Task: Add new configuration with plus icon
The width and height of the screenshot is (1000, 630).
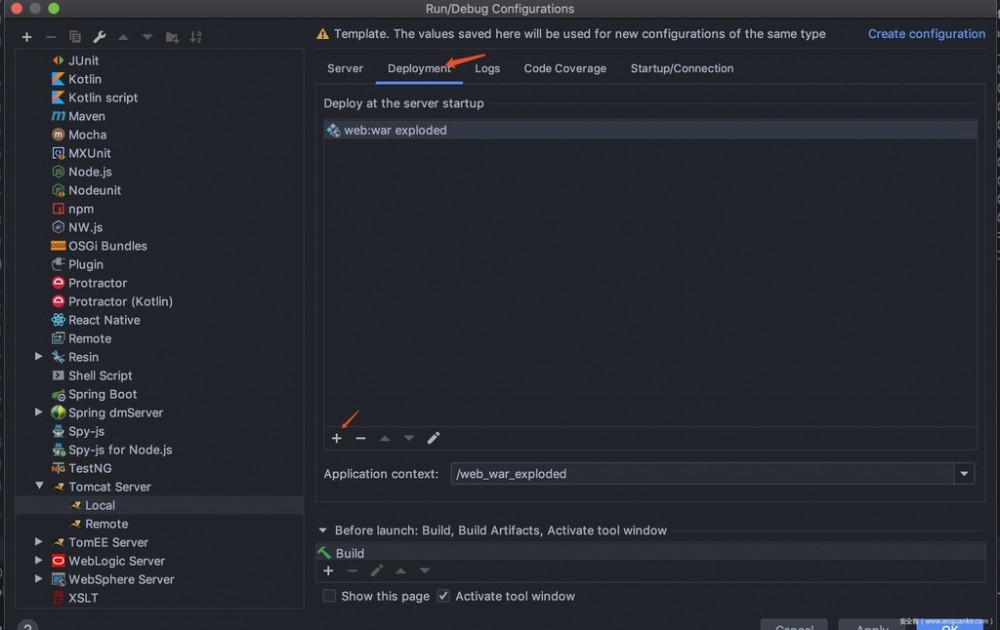Action: [x=26, y=37]
